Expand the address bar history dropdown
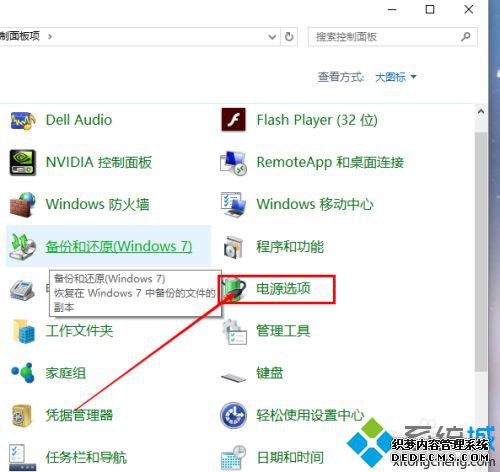The height and width of the screenshot is (472, 500). pos(272,36)
